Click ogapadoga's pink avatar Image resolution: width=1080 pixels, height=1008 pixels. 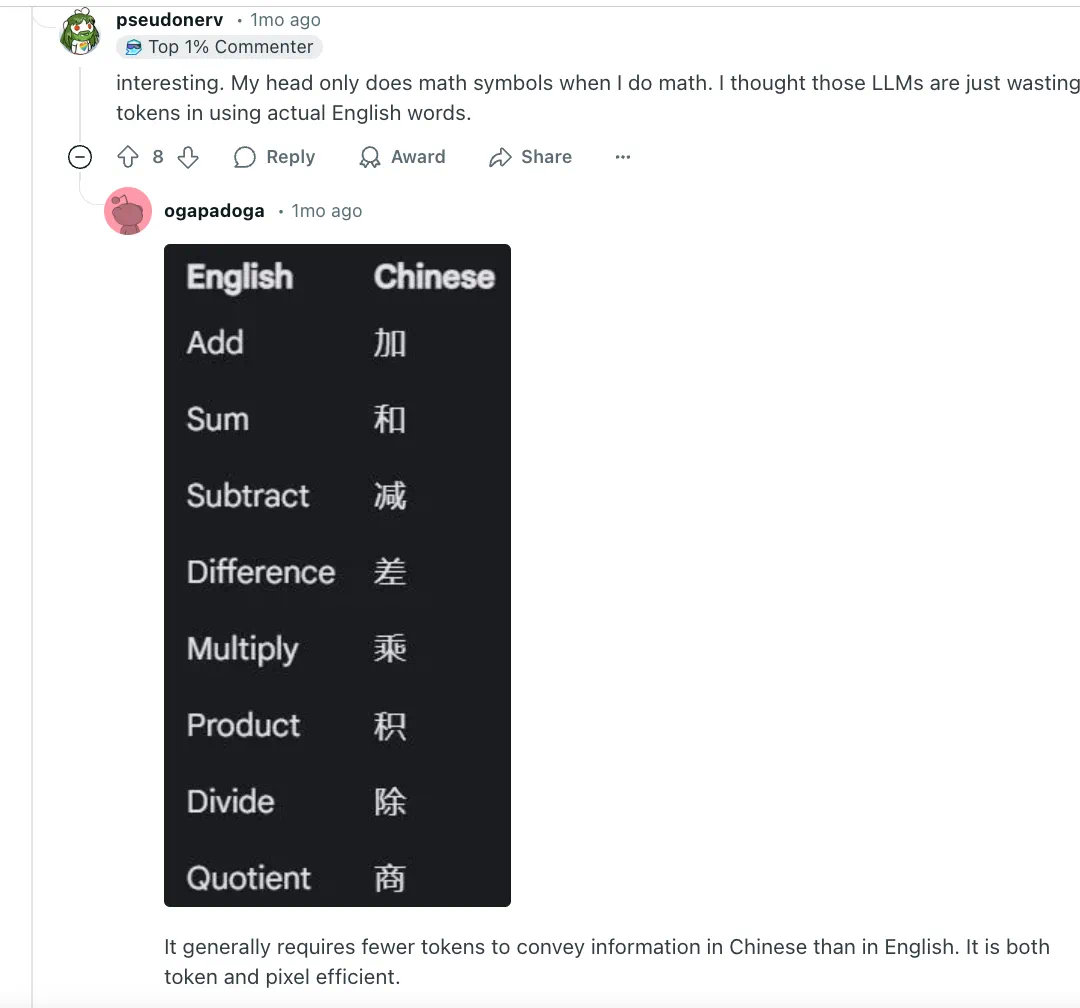[x=128, y=211]
